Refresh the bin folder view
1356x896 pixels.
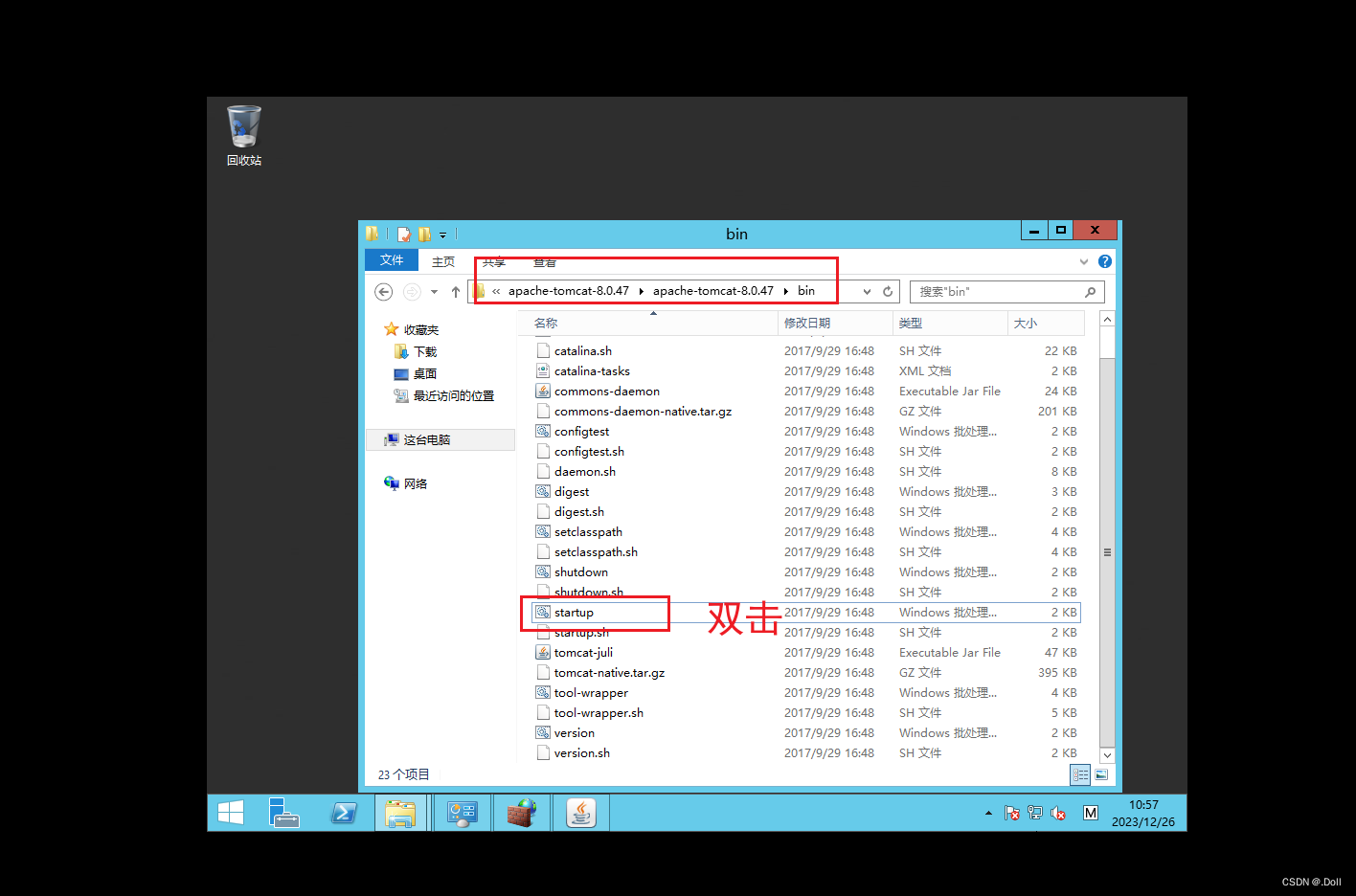click(x=888, y=292)
